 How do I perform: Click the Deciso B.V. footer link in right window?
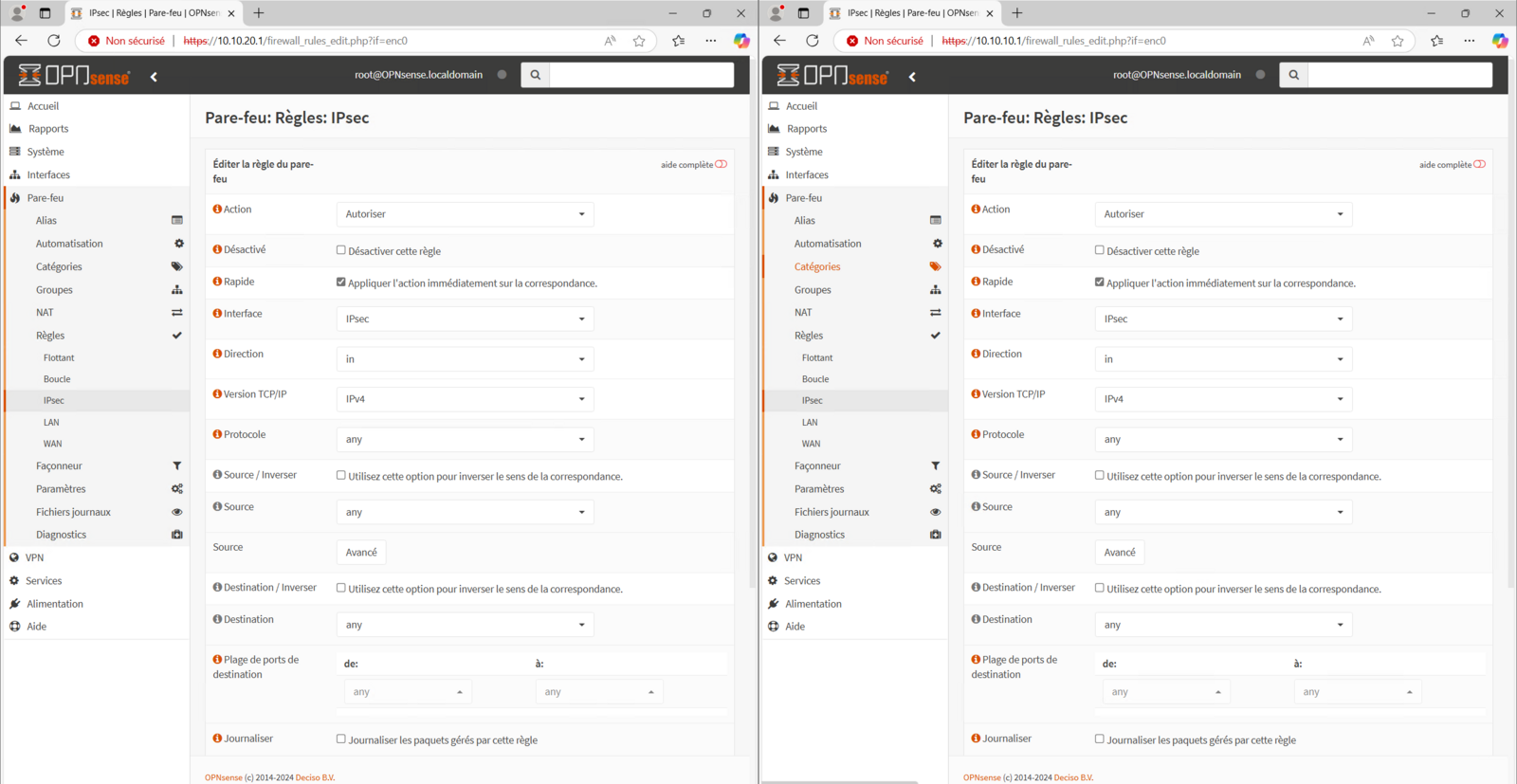click(x=1073, y=777)
